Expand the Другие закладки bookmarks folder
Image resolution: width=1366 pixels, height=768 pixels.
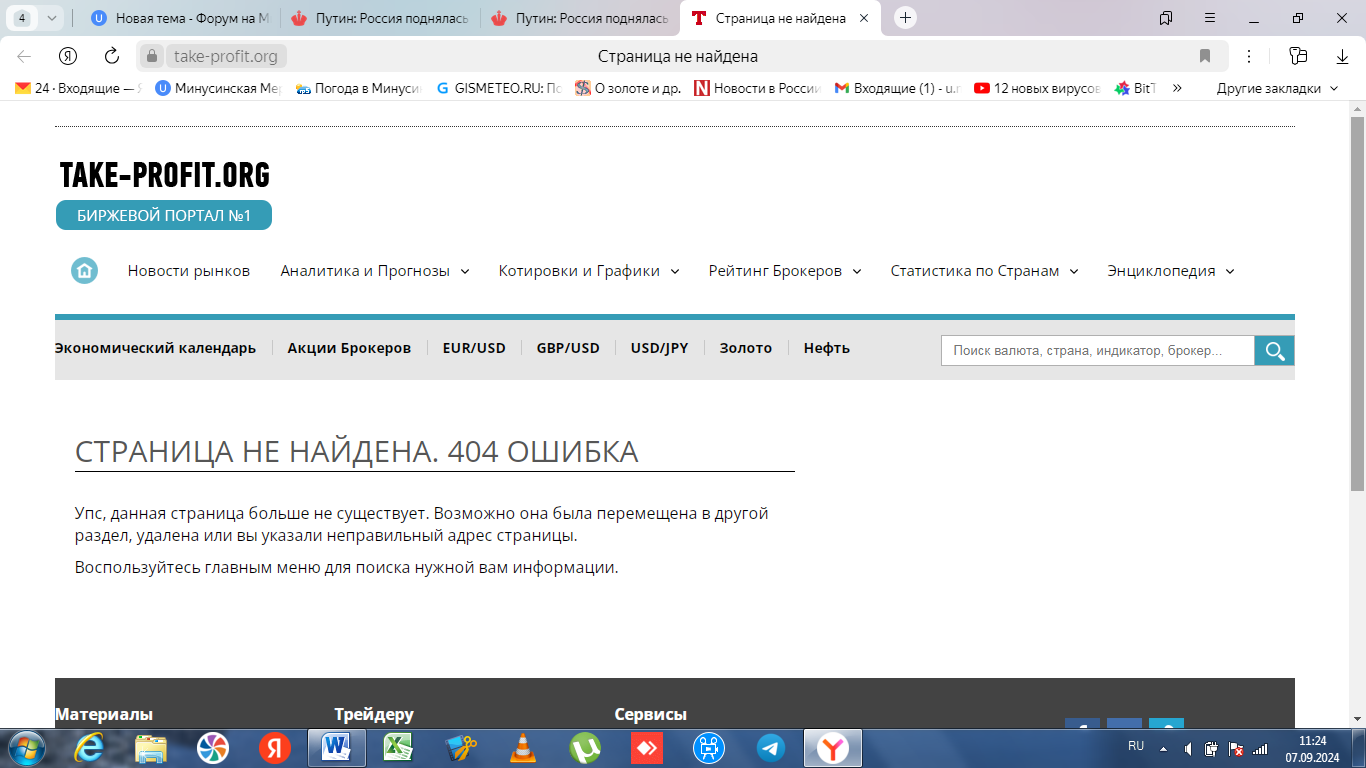[1276, 88]
